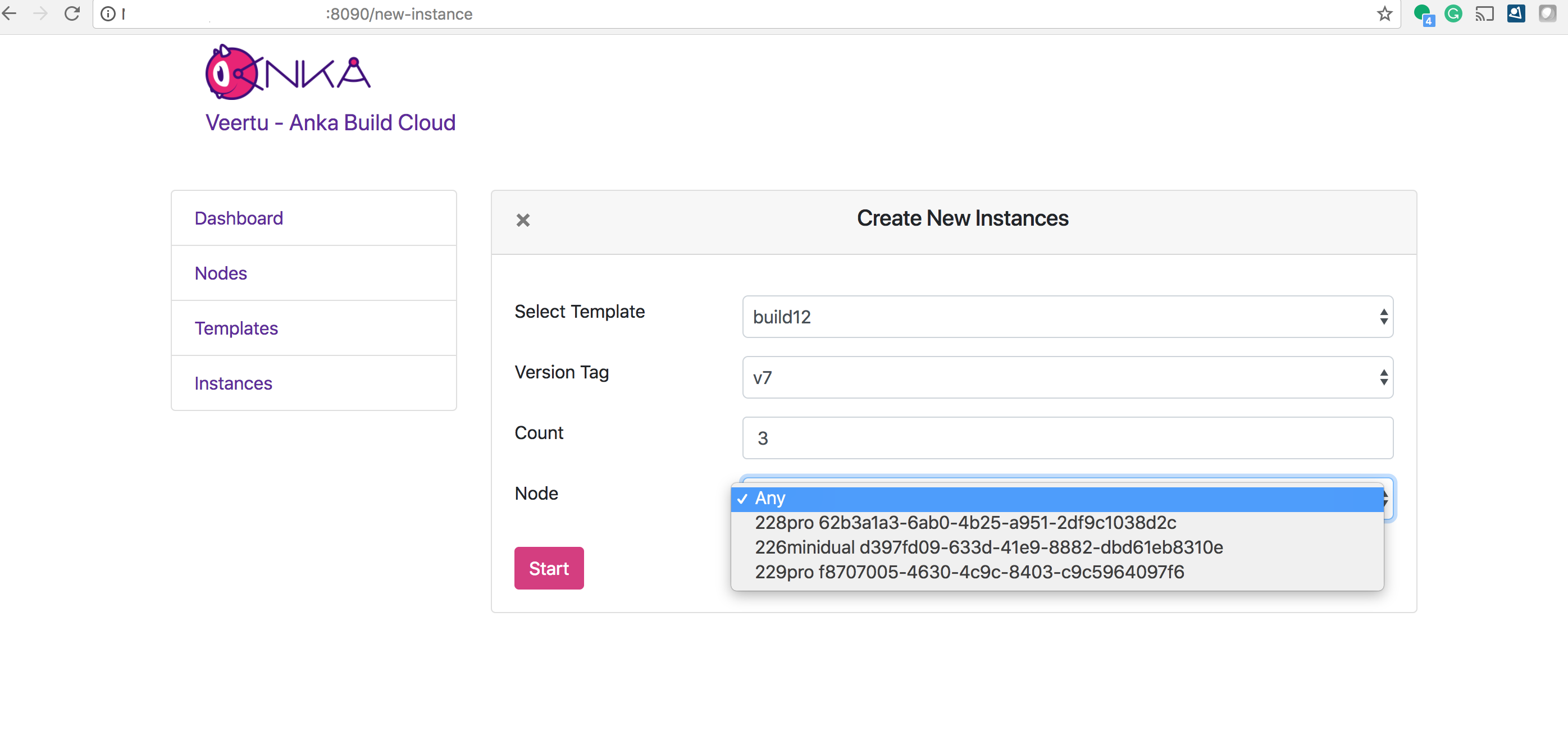Screen dimensions: 1568x740
Task: Bookmark this page with star icon
Action: (x=1384, y=13)
